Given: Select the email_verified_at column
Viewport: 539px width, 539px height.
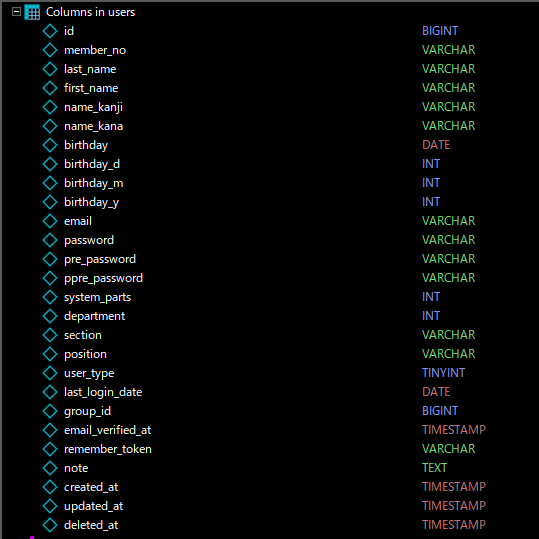Looking at the screenshot, I should click(x=107, y=430).
